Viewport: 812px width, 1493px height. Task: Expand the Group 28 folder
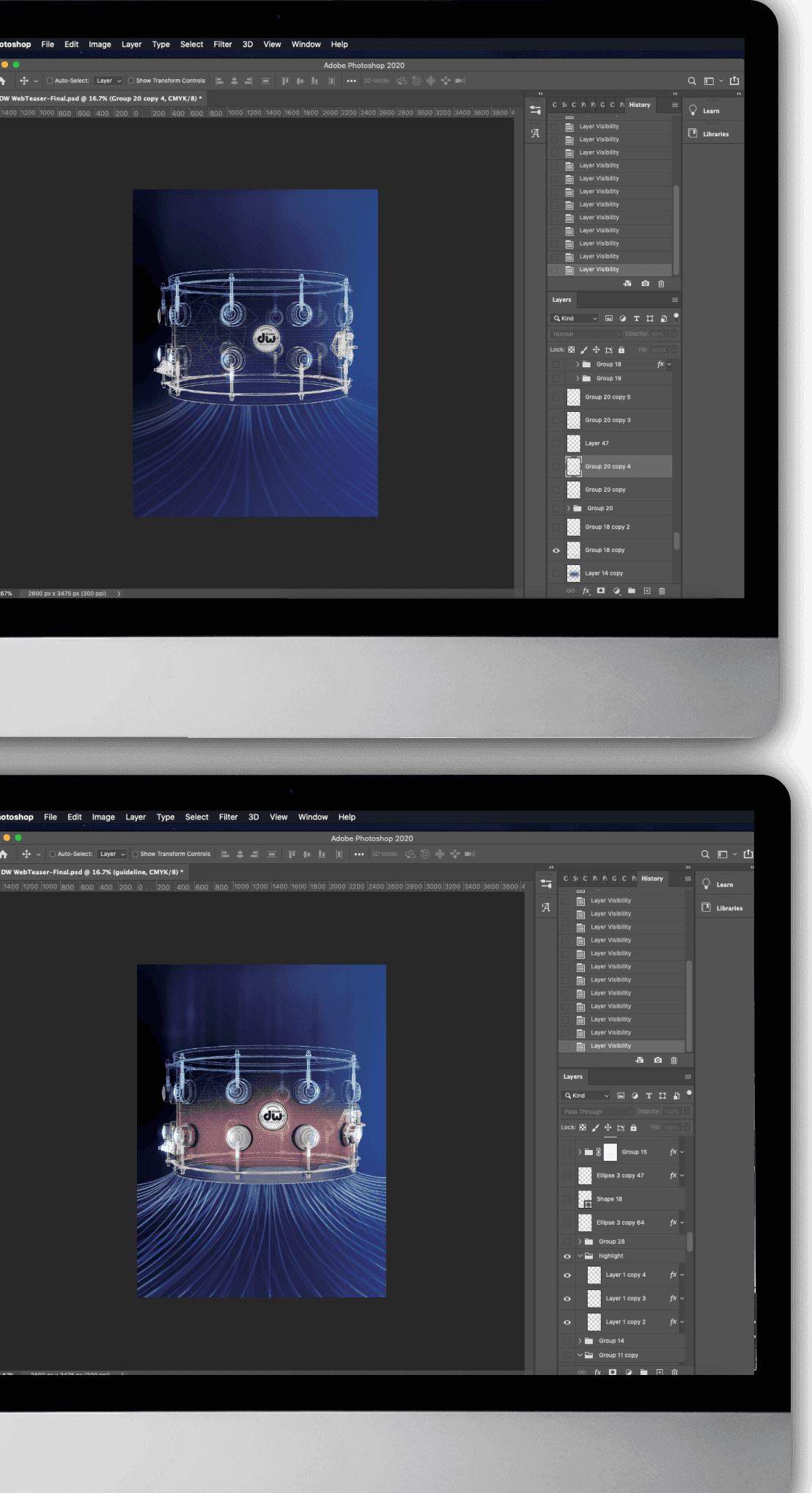coord(580,1242)
